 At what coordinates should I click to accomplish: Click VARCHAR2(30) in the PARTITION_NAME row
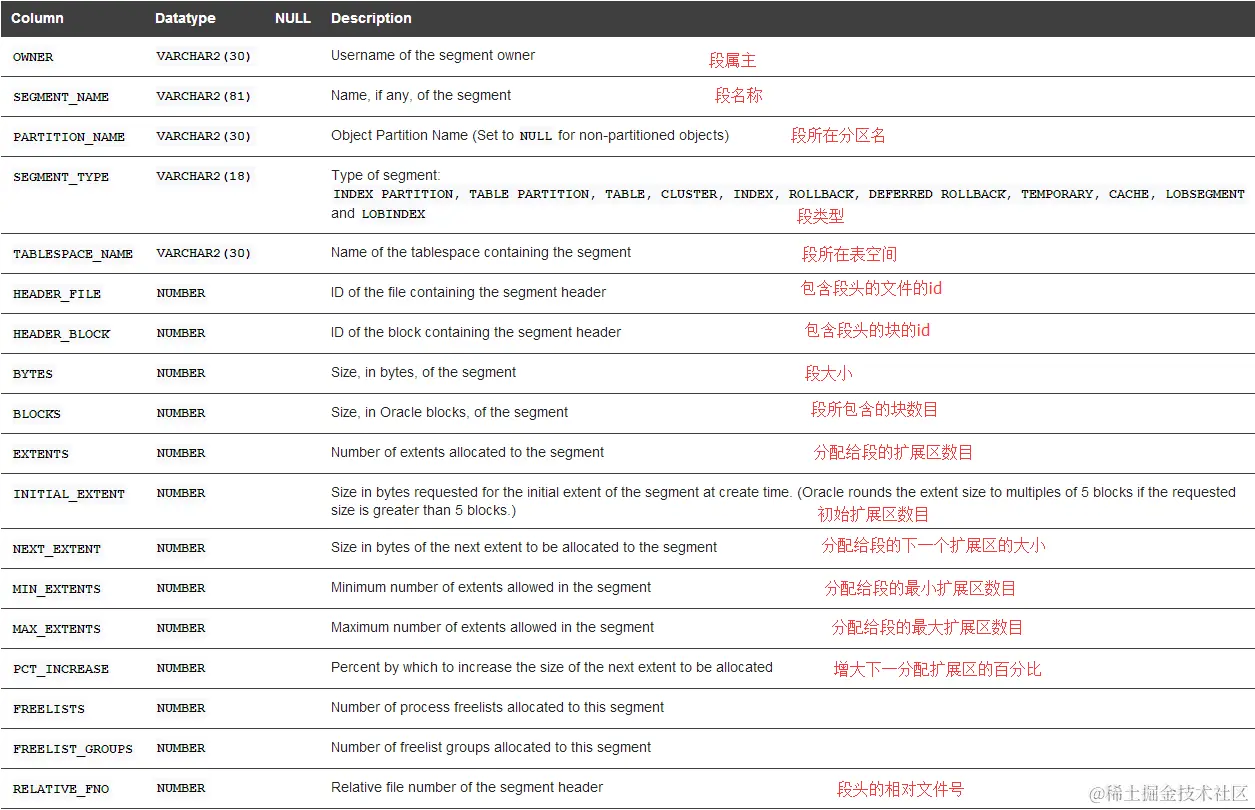coord(204,136)
